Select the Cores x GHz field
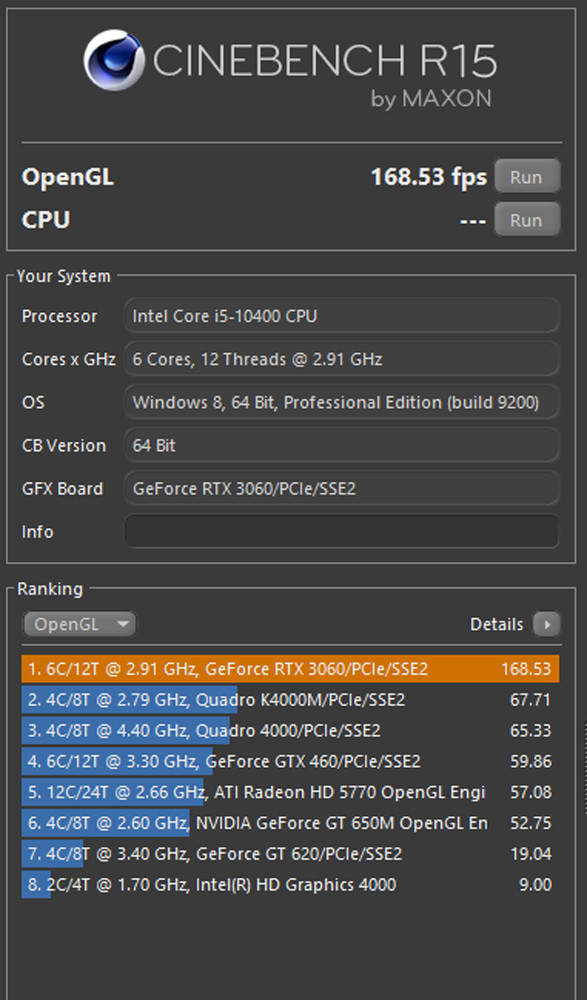The height and width of the screenshot is (1000, 587). point(341,359)
